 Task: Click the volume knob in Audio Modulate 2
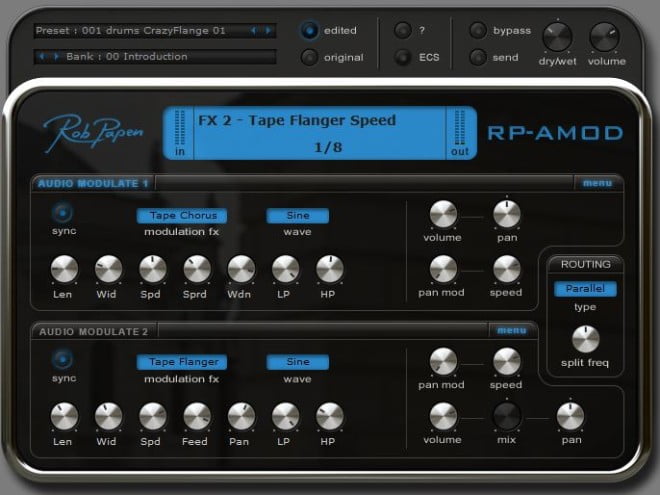pos(443,416)
